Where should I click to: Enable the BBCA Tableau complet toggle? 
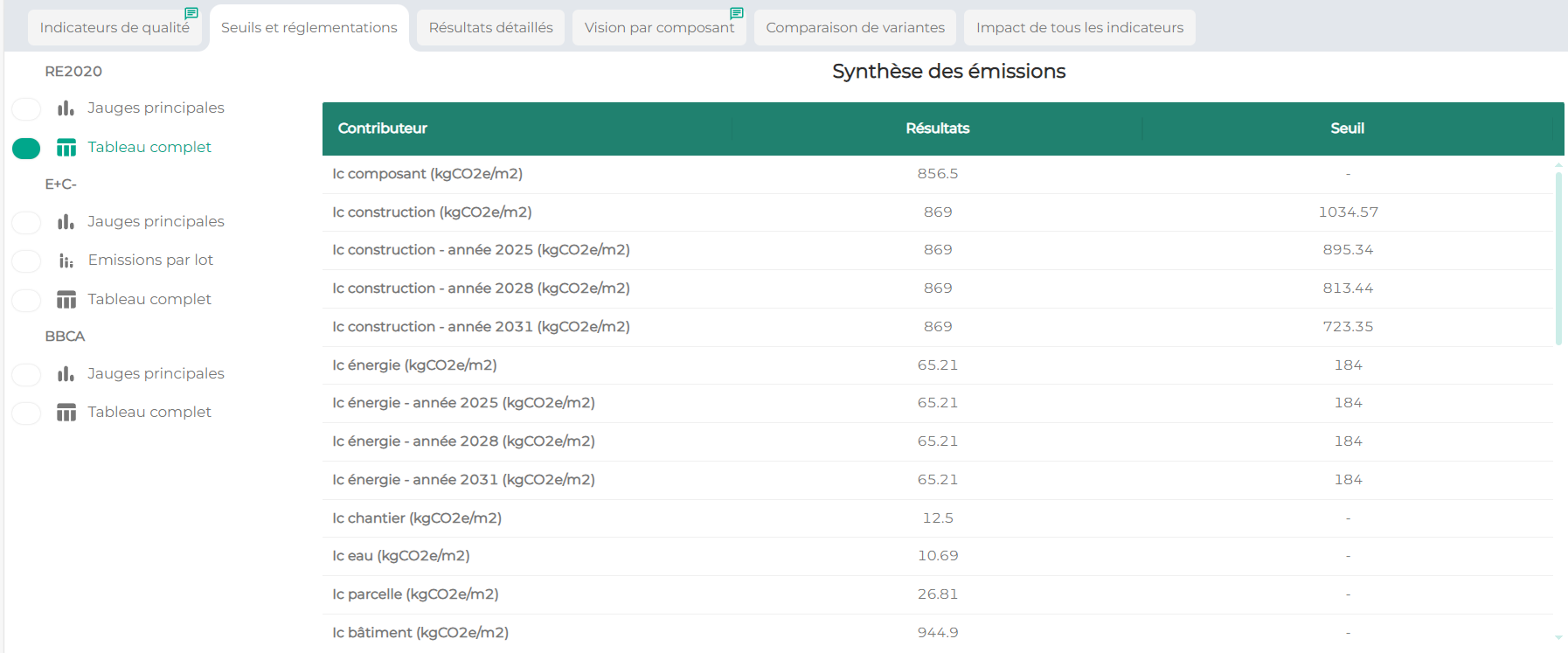coord(26,413)
